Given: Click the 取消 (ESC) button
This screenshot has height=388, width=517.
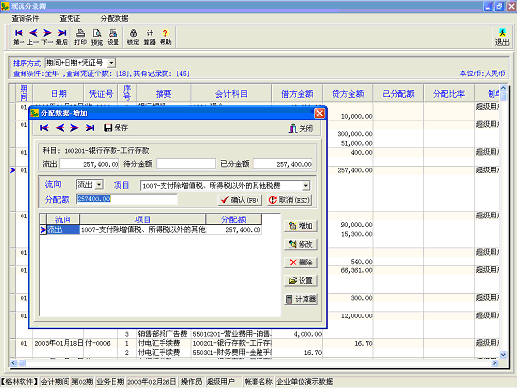Looking at the screenshot, I should pyautogui.click(x=289, y=200).
